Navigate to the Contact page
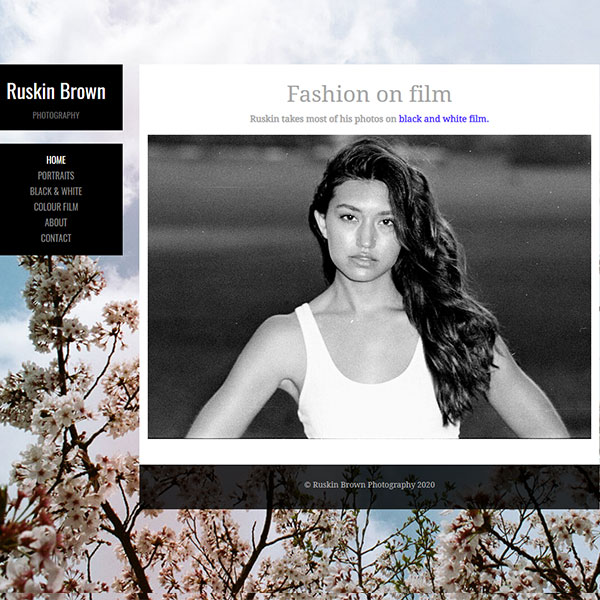 point(56,238)
